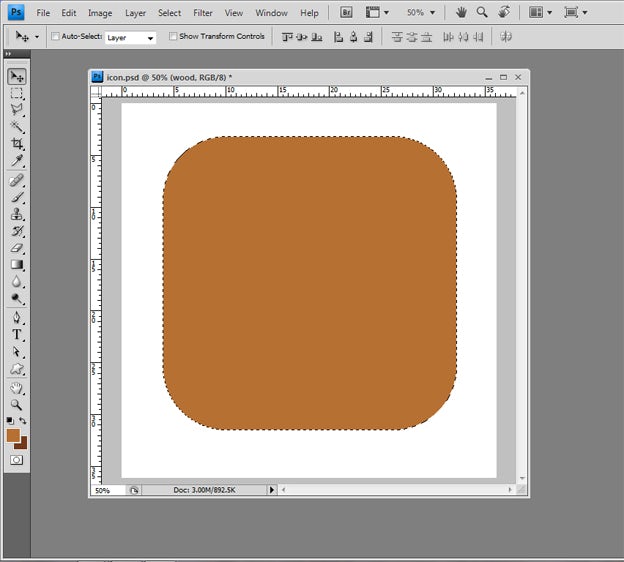The image size is (624, 562).
Task: Open the Edit menu
Action: coord(68,13)
